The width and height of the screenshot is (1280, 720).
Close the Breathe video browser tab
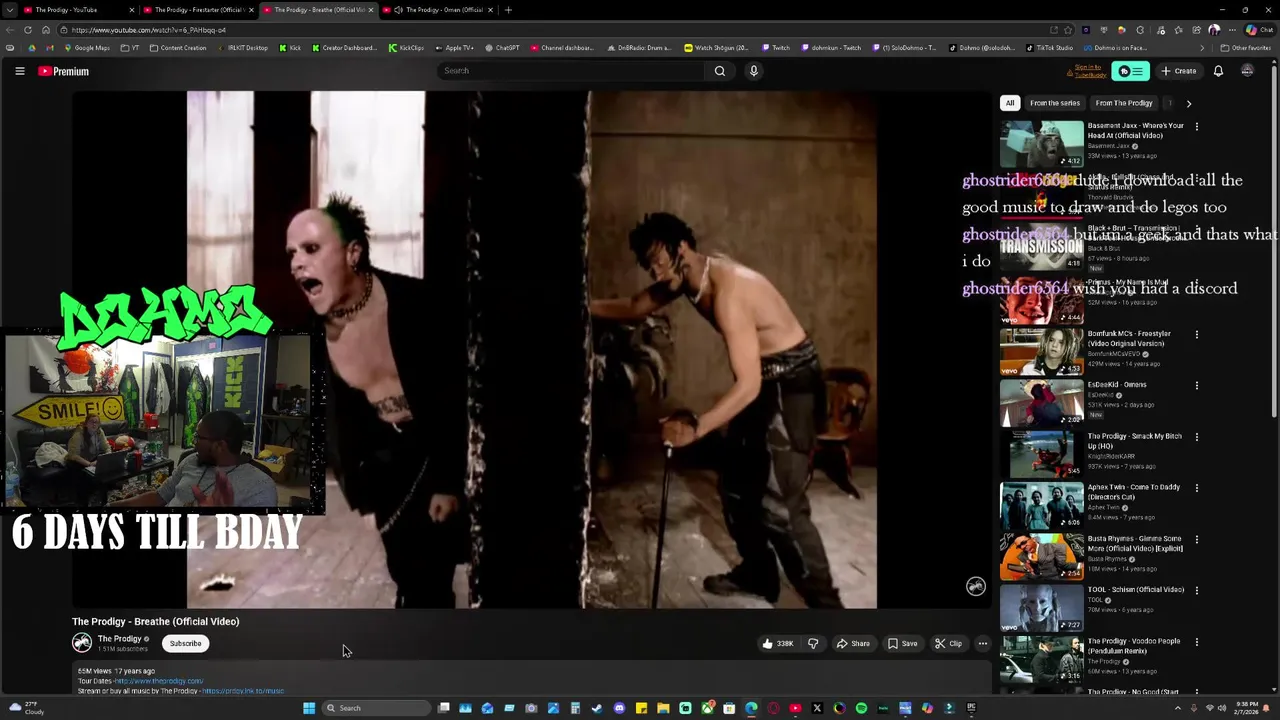(x=371, y=10)
